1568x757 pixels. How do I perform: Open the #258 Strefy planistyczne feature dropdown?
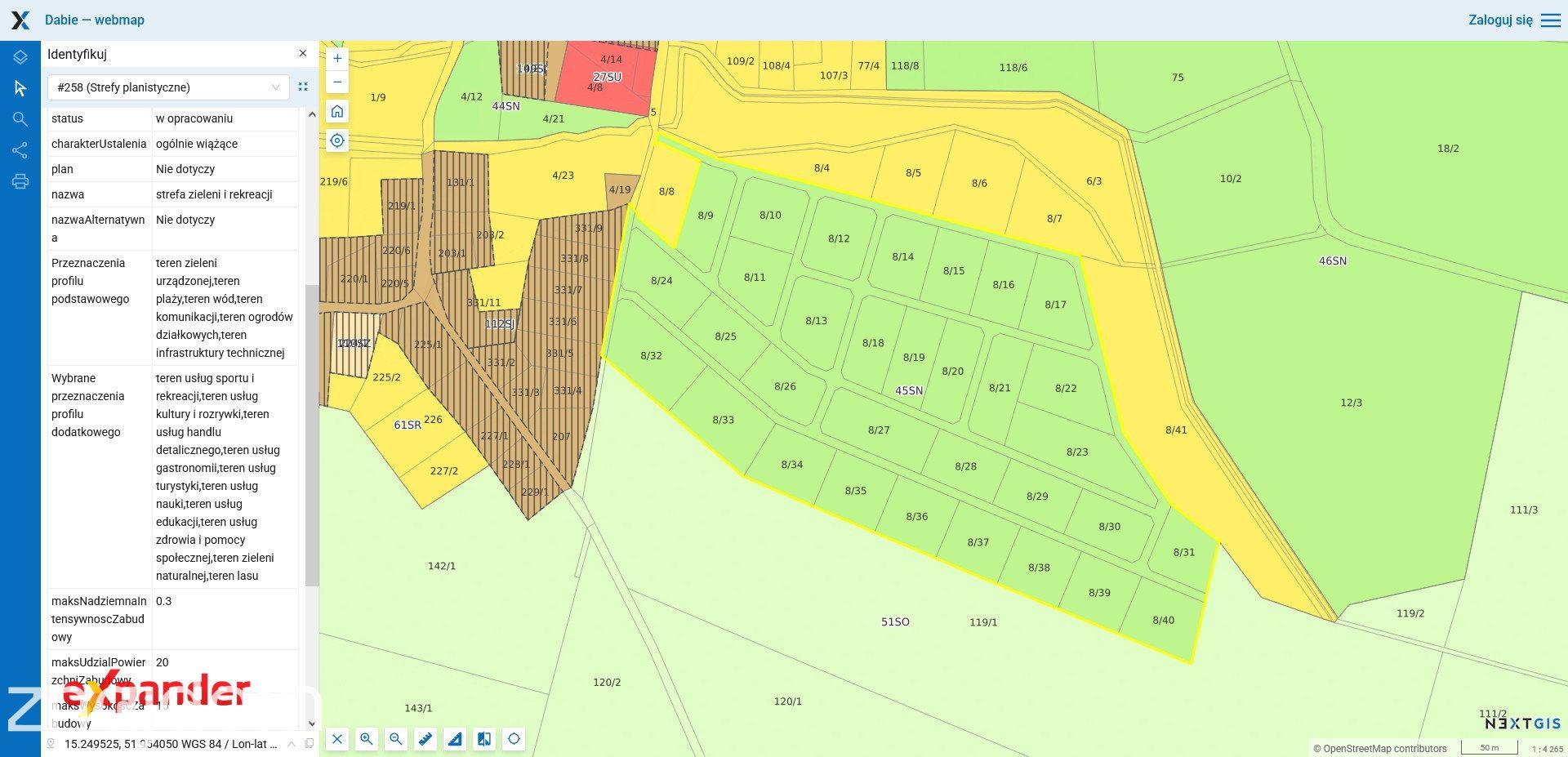(168, 87)
